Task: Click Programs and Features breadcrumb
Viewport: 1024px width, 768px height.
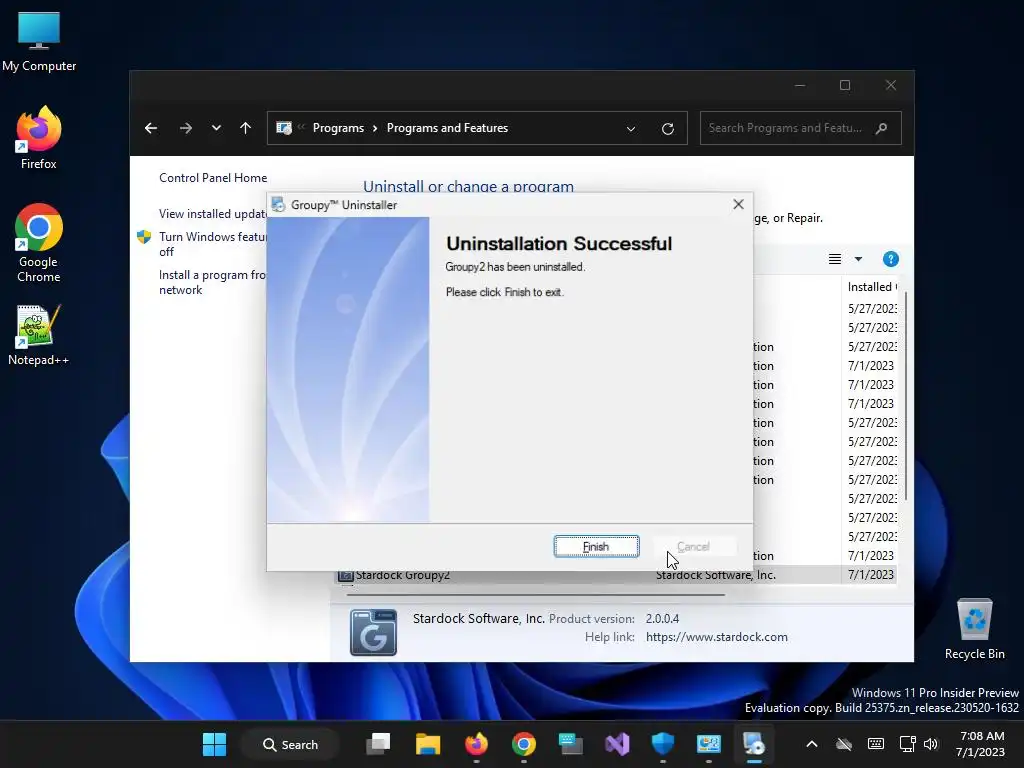Action: coord(447,128)
